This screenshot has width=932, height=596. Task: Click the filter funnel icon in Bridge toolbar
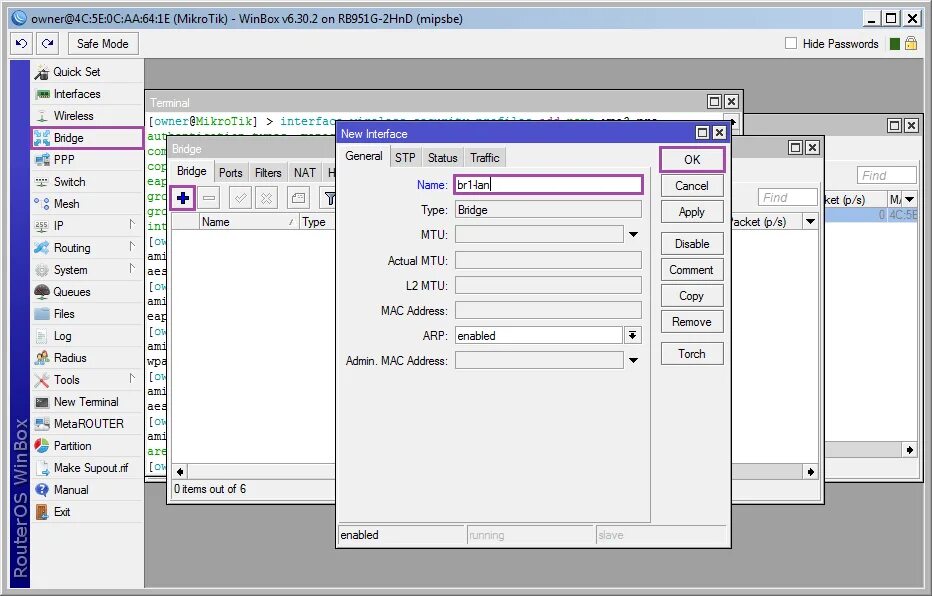(x=329, y=198)
